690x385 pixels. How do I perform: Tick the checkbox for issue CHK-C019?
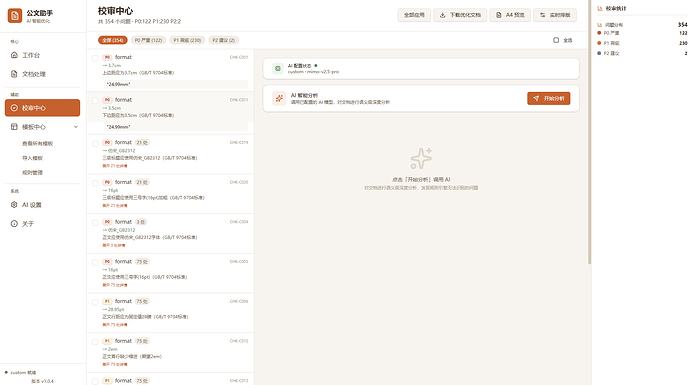point(95,143)
